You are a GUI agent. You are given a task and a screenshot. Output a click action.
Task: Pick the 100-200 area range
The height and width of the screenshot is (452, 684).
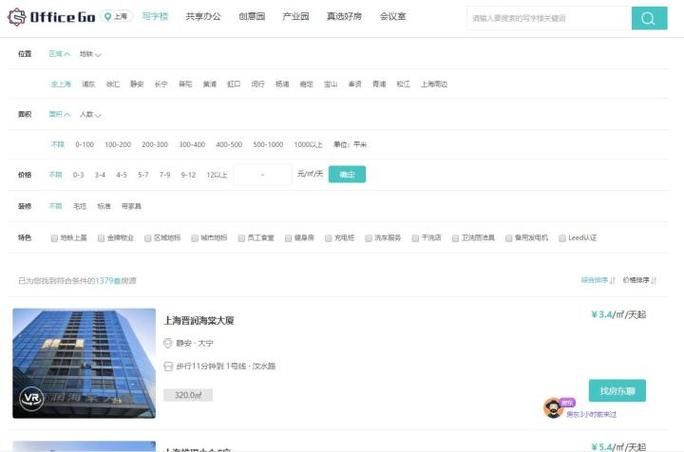118,144
